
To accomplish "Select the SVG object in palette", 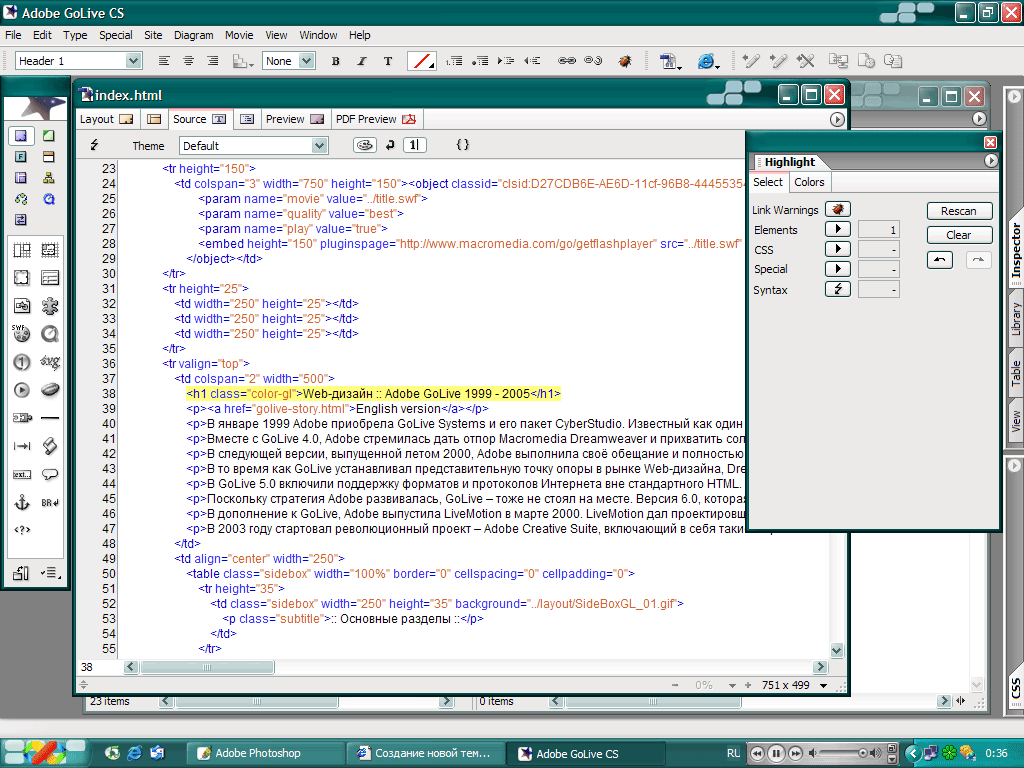I will pyautogui.click(x=50, y=362).
